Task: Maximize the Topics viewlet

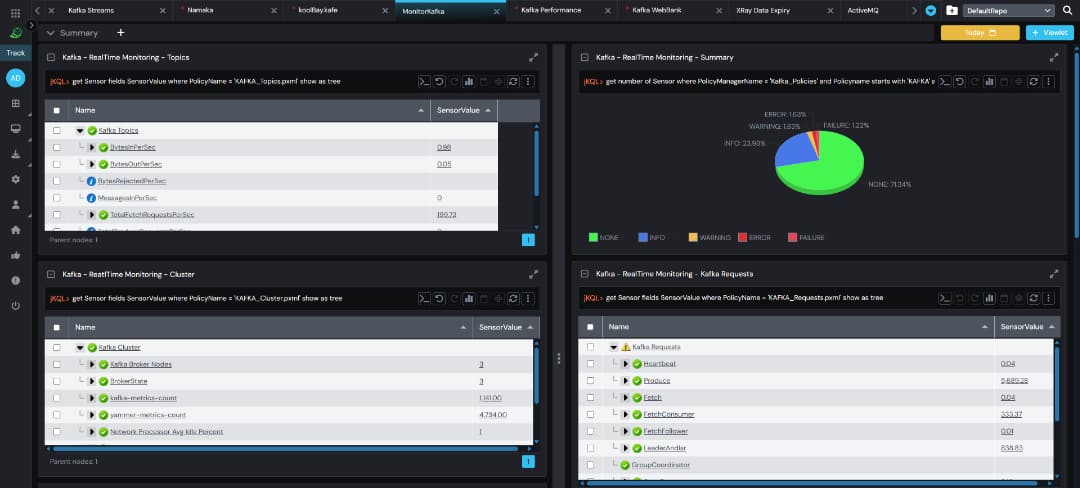Action: click(x=533, y=58)
